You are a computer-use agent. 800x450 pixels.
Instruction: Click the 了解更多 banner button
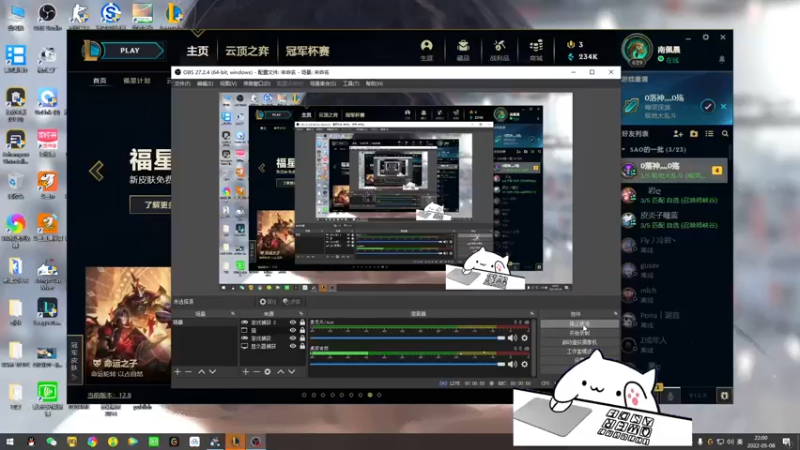click(151, 205)
